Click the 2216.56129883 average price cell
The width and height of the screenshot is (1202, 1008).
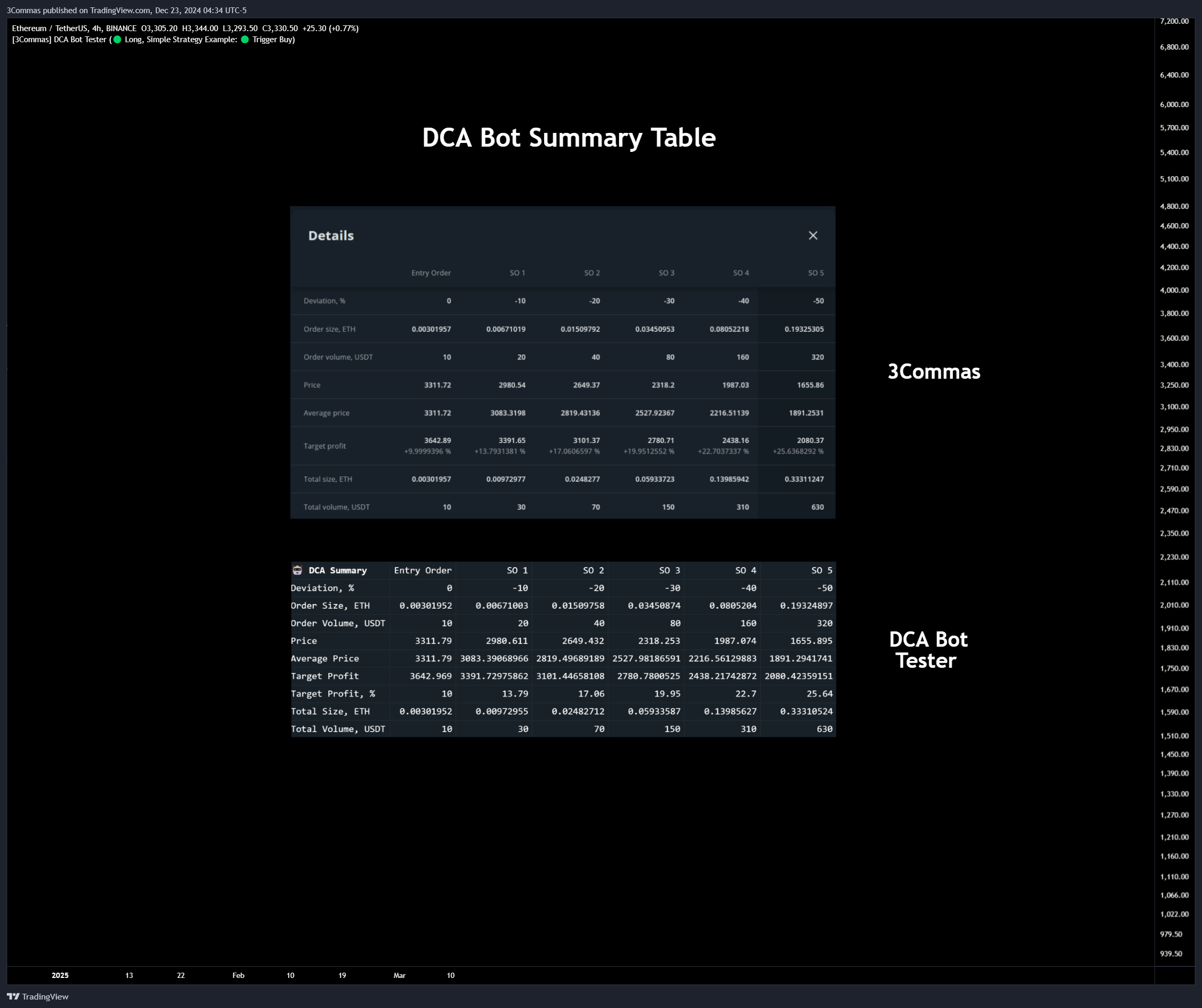pyautogui.click(x=722, y=658)
